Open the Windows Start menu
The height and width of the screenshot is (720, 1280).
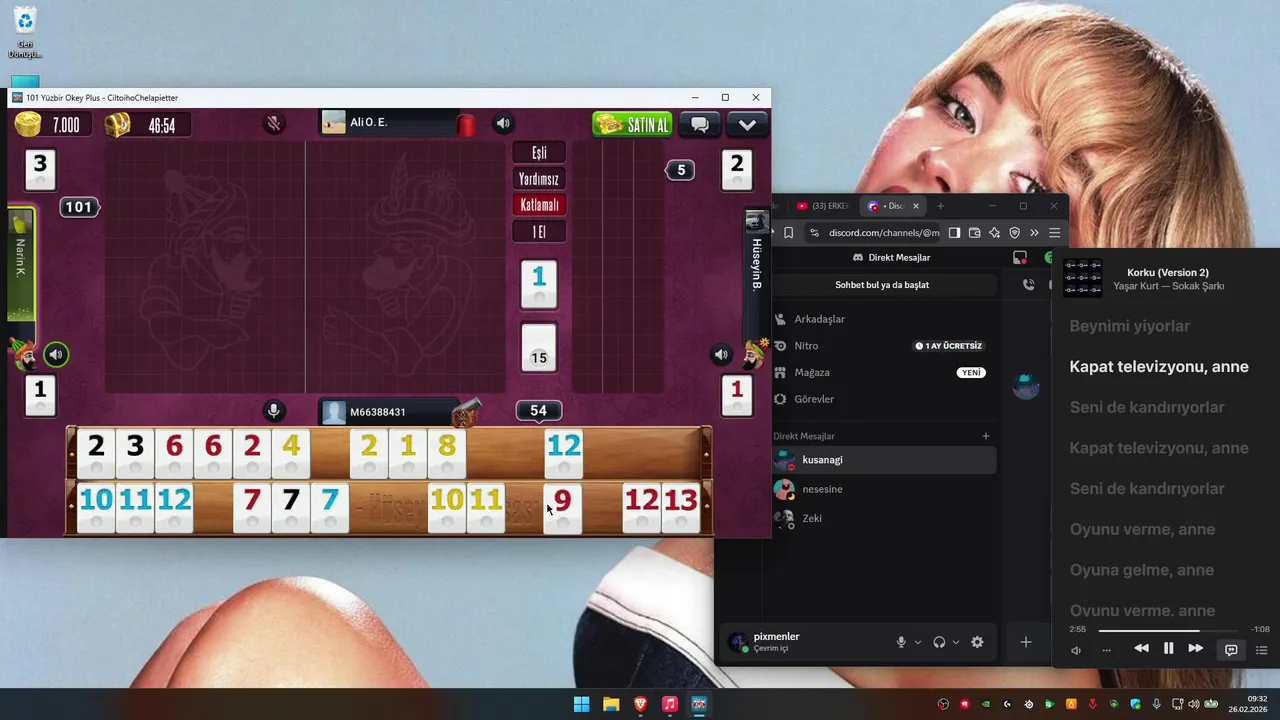pyautogui.click(x=581, y=704)
